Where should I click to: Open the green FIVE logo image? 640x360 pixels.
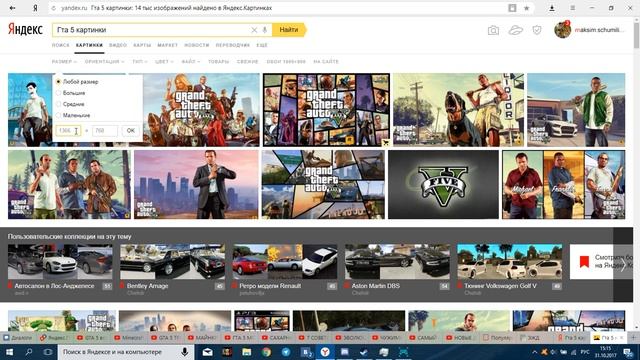pyautogui.click(x=443, y=184)
